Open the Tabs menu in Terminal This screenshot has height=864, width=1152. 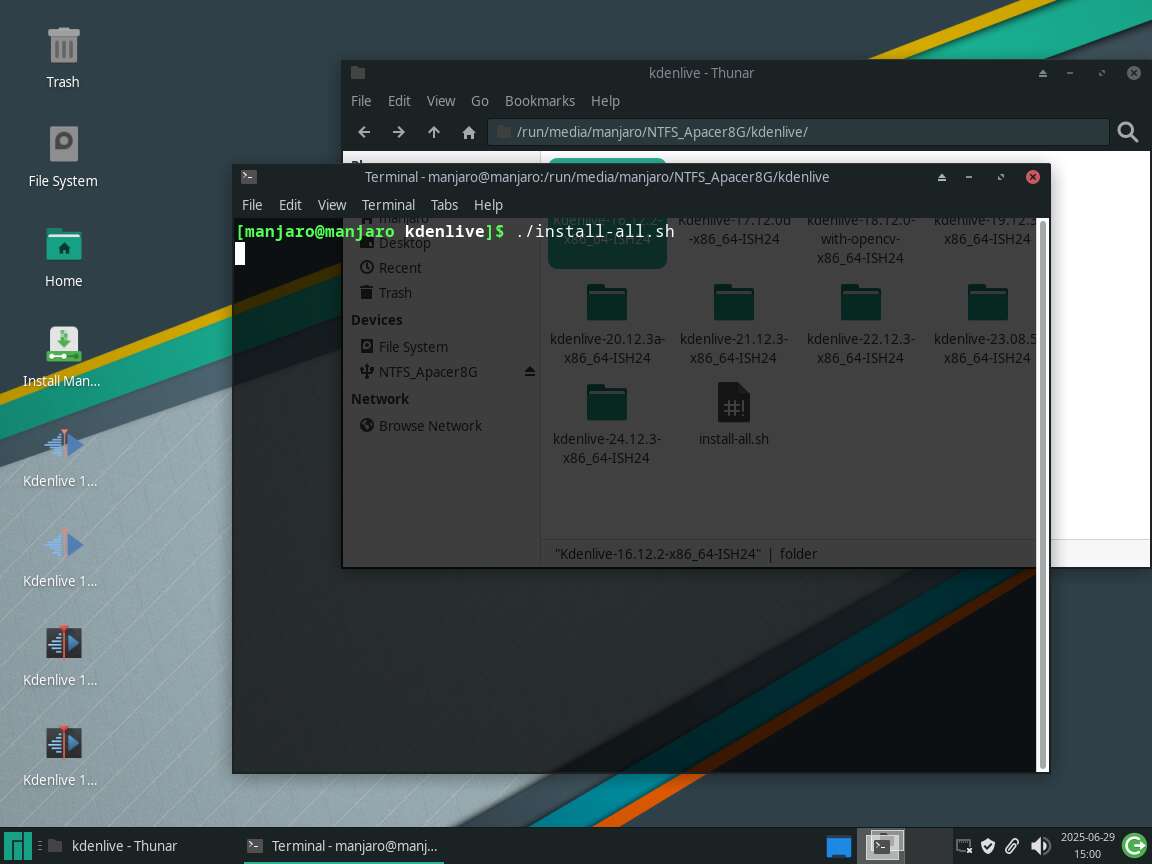444,204
